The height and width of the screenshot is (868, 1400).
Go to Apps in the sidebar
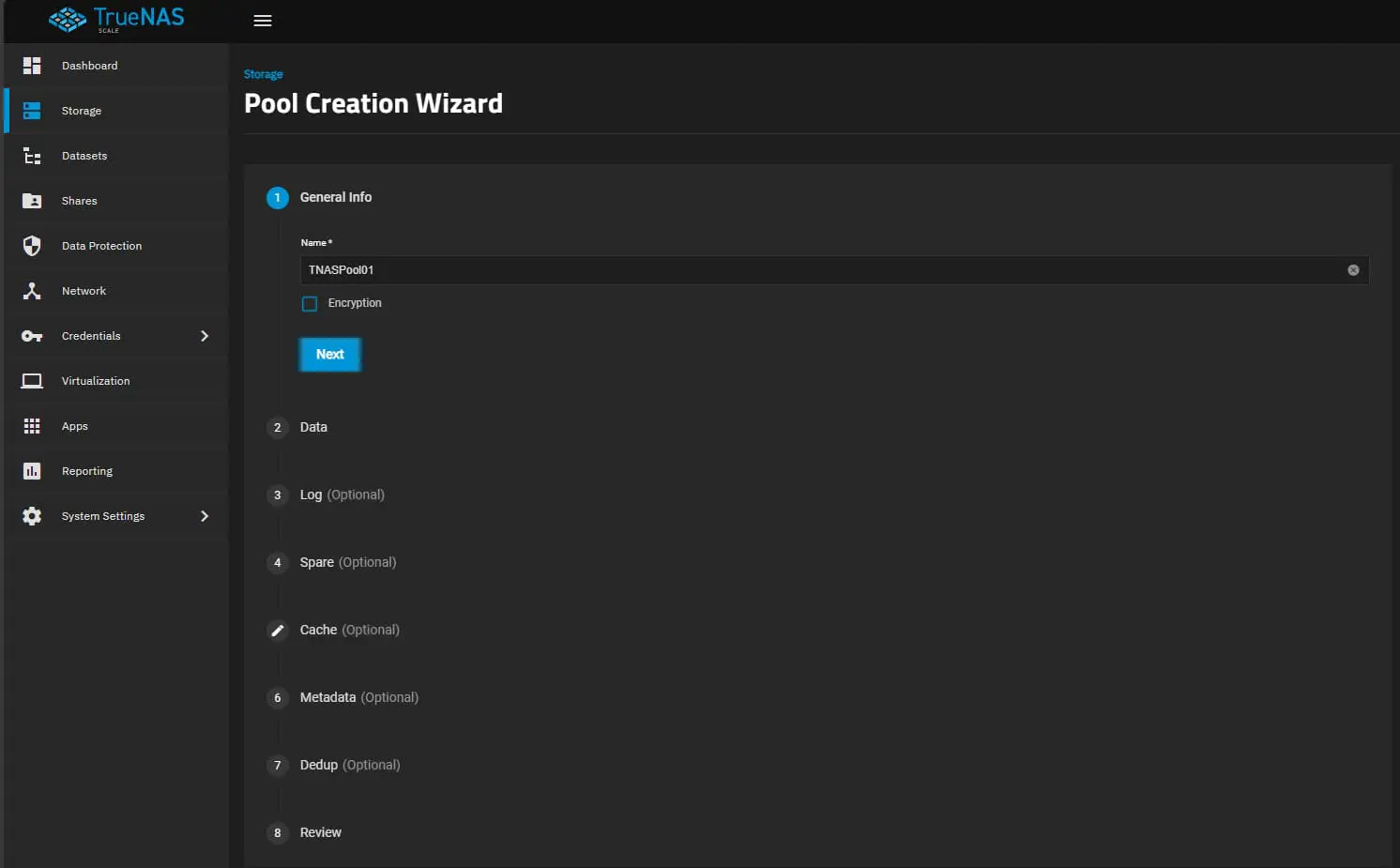click(x=116, y=426)
